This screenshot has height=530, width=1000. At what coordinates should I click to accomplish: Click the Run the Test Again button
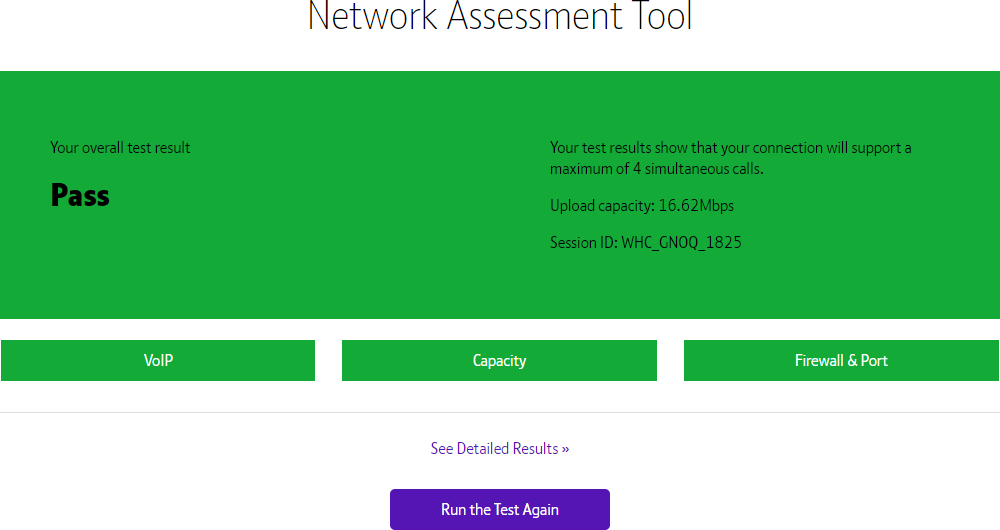[500, 509]
